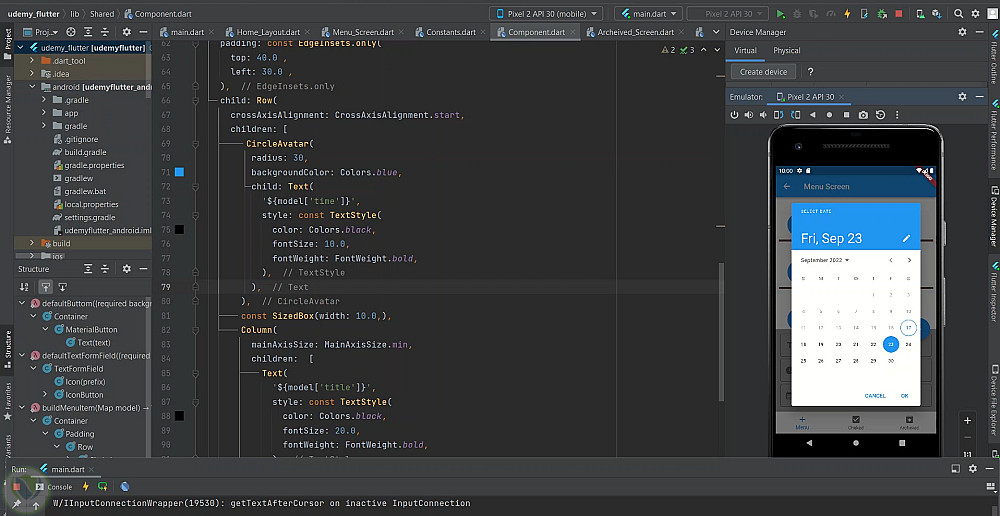Stop the running app using the red square

[x=899, y=14]
